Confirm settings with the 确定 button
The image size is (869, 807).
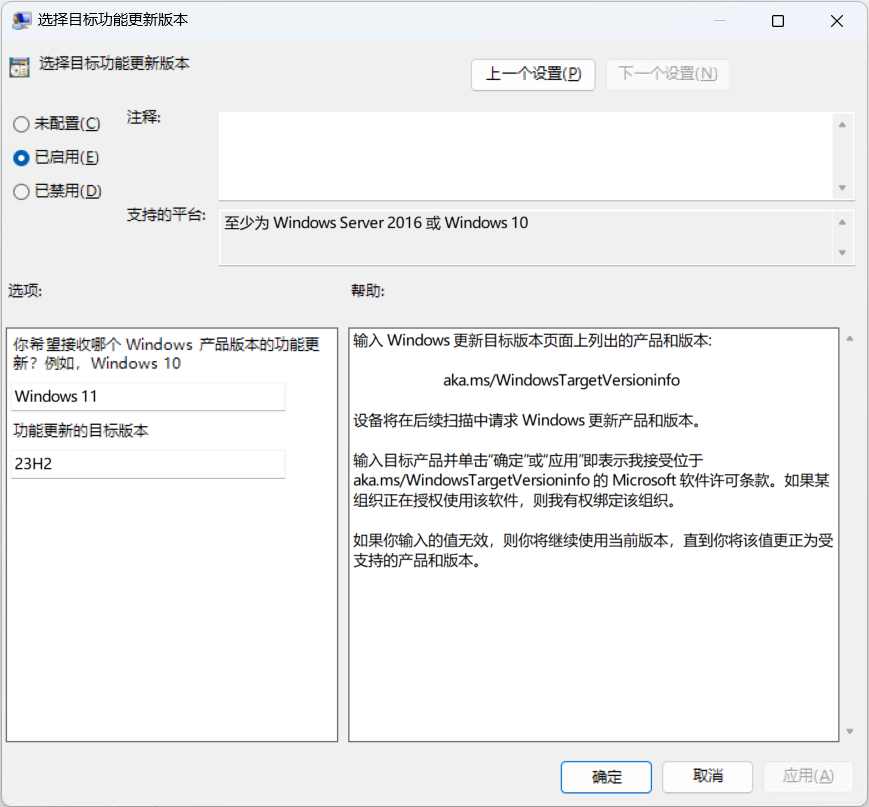606,777
